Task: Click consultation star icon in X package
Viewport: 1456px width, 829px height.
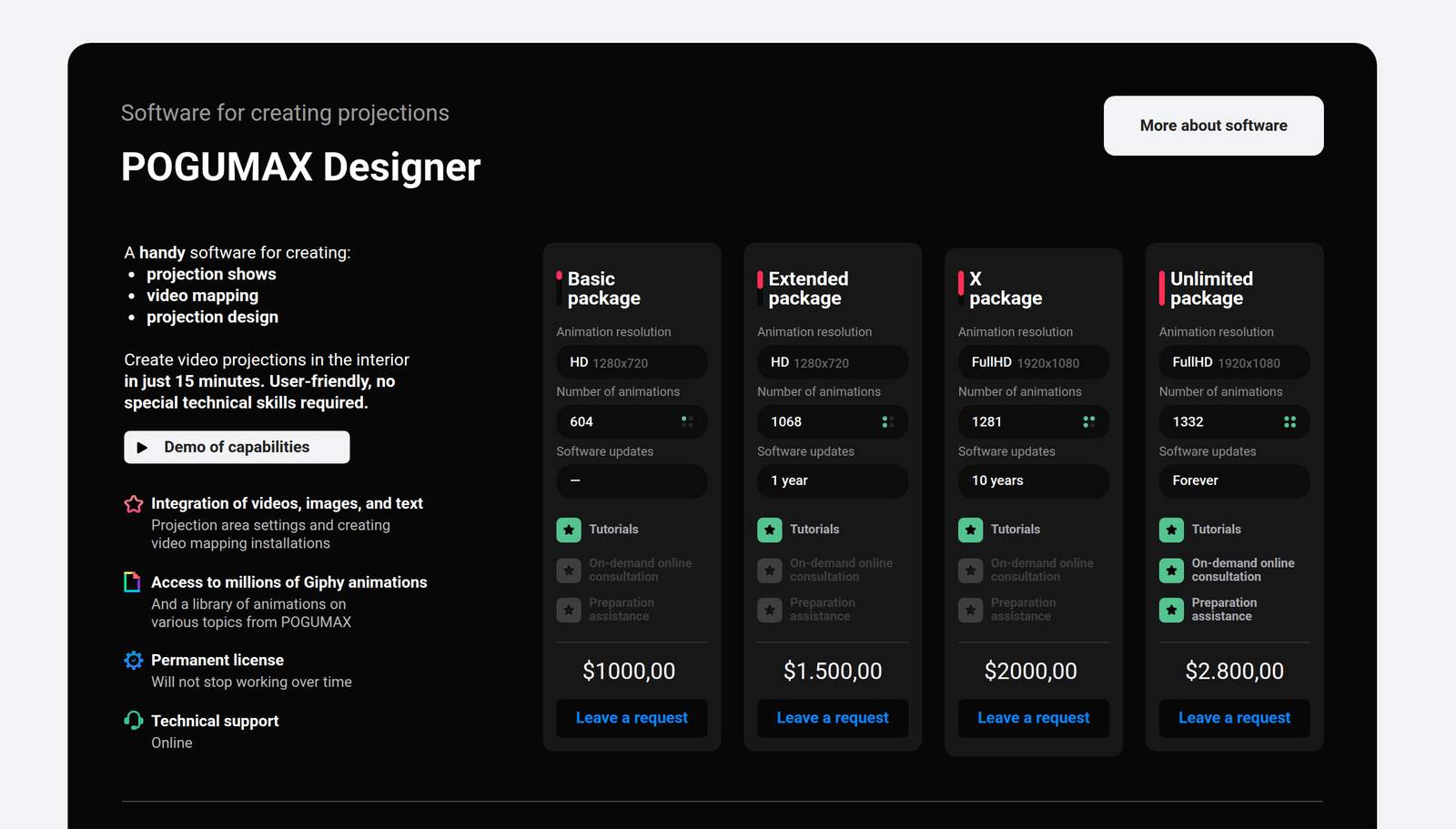Action: pos(970,571)
